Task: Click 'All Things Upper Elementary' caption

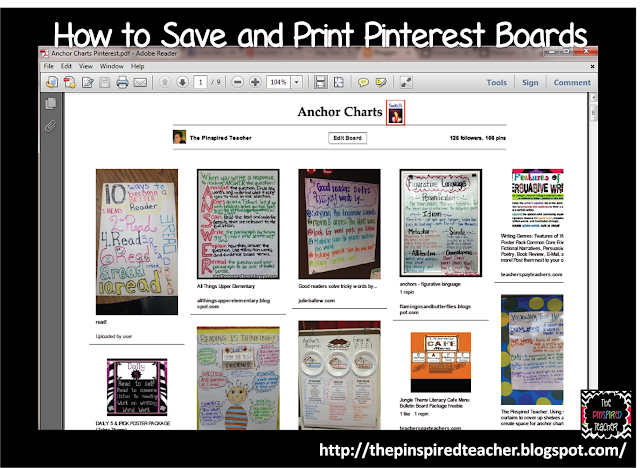Action: 226,286
